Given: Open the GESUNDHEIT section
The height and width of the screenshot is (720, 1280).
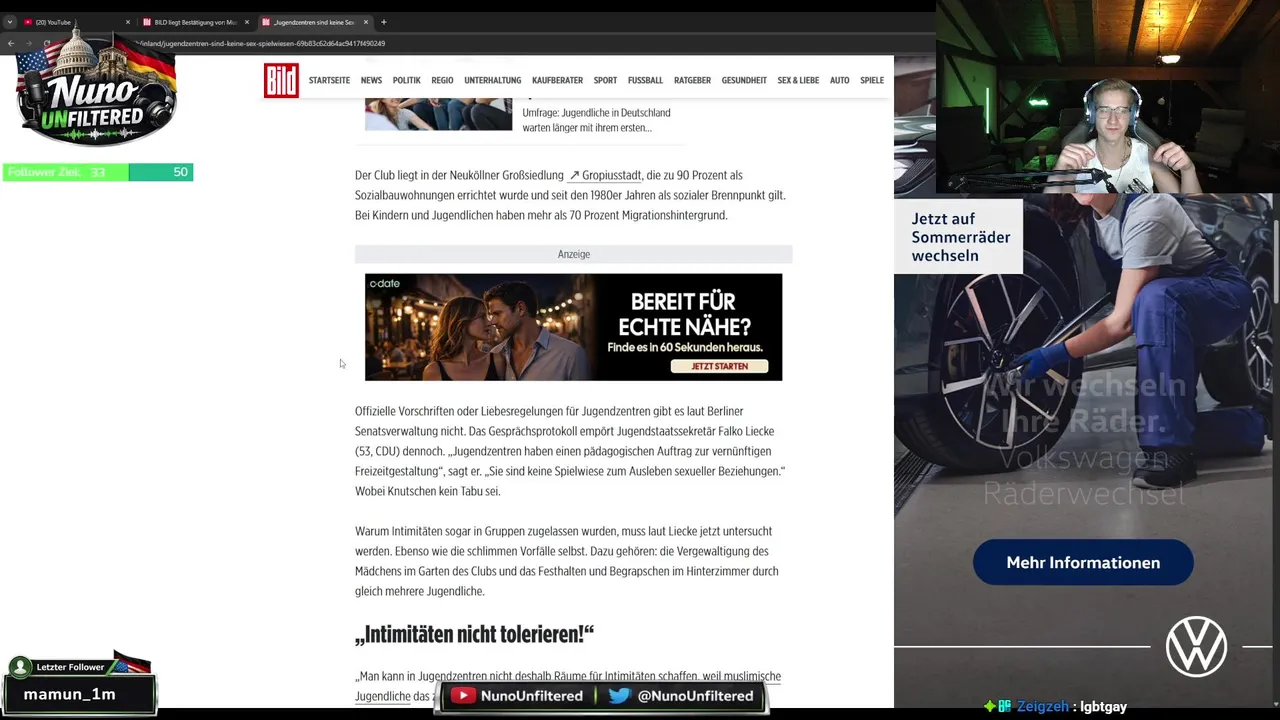Looking at the screenshot, I should [x=744, y=80].
